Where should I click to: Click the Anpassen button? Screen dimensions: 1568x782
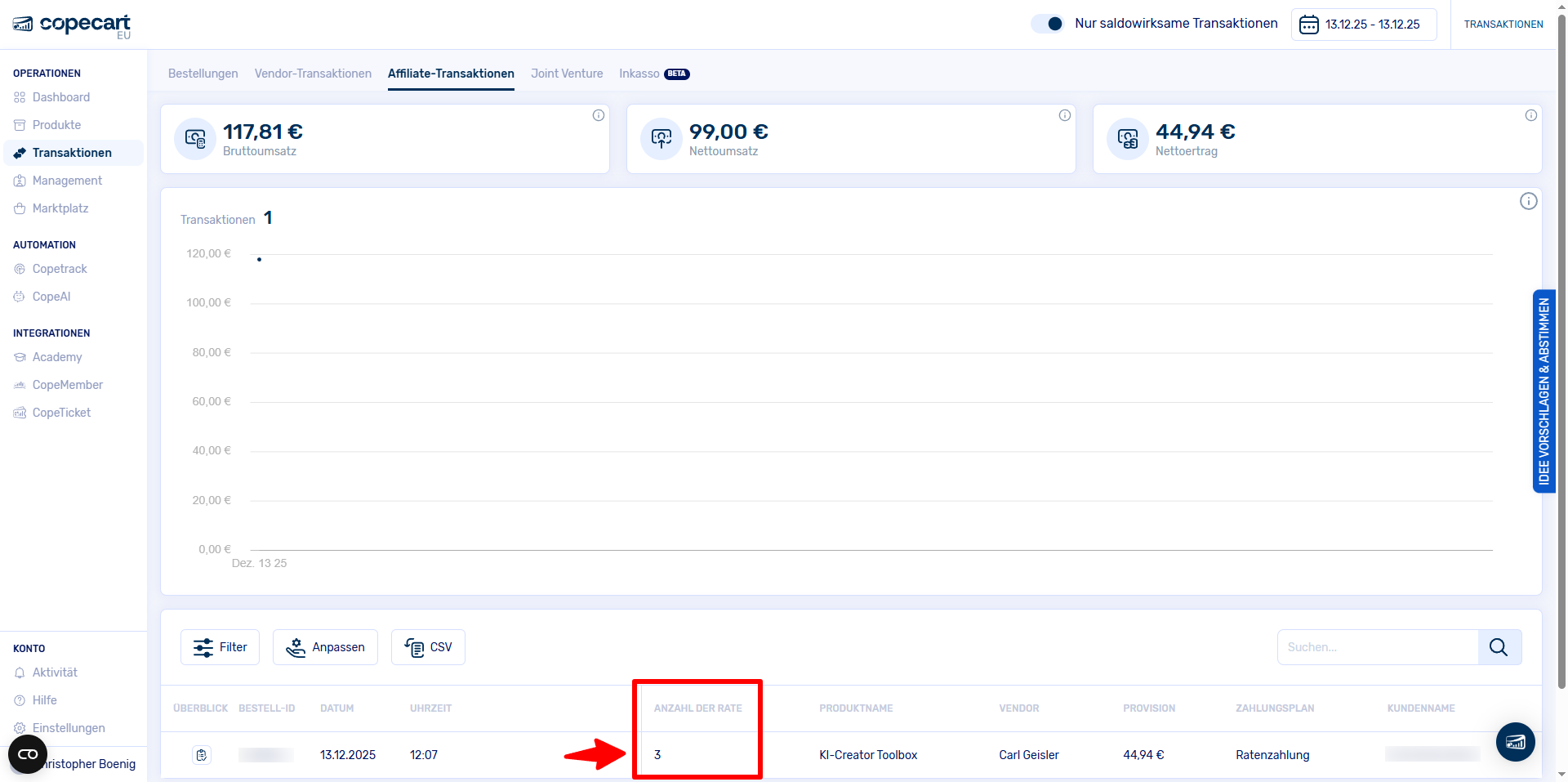pyautogui.click(x=325, y=646)
